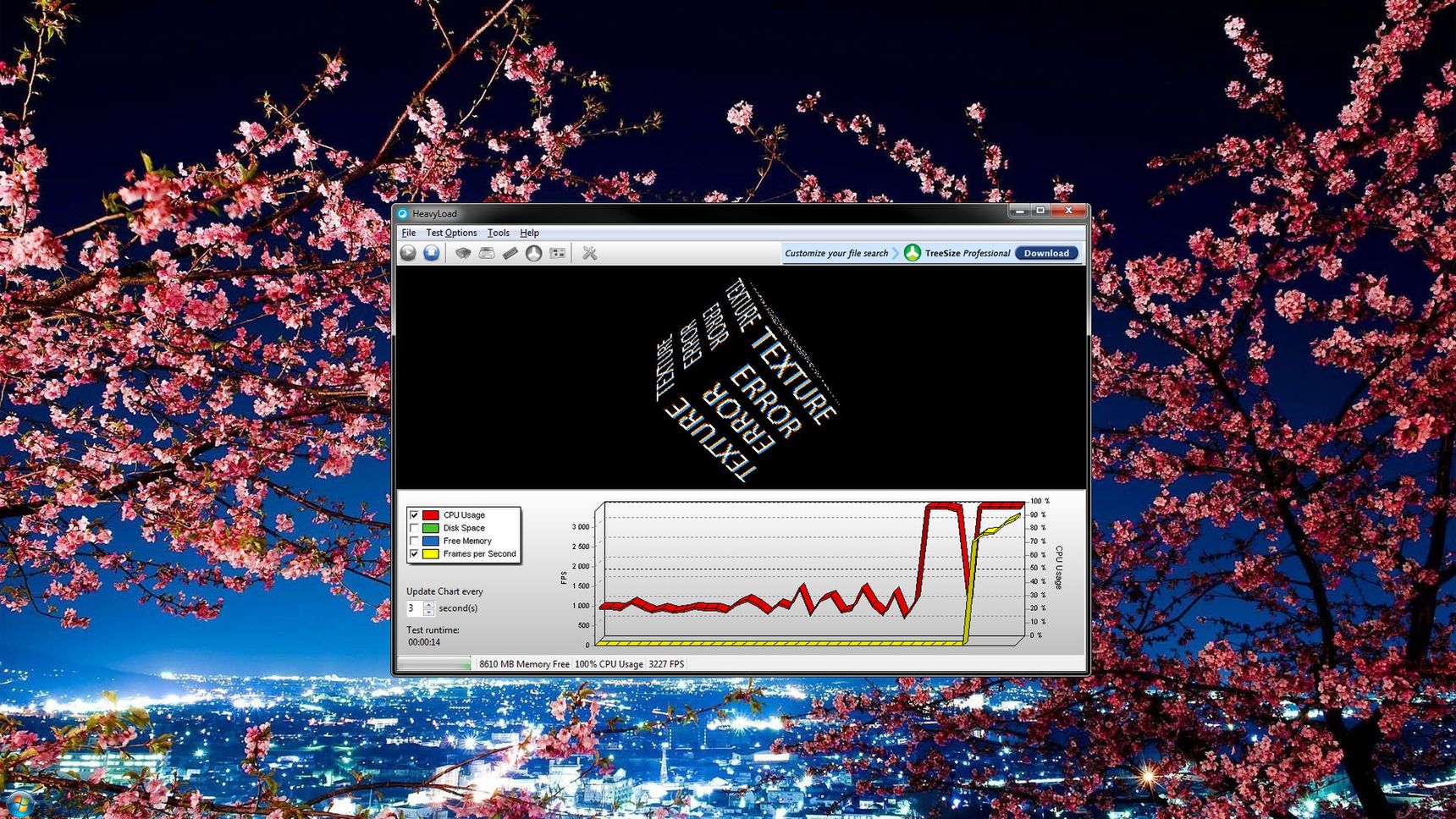Open options via wrench and screwdriver icon
The height and width of the screenshot is (819, 1456).
(x=589, y=253)
